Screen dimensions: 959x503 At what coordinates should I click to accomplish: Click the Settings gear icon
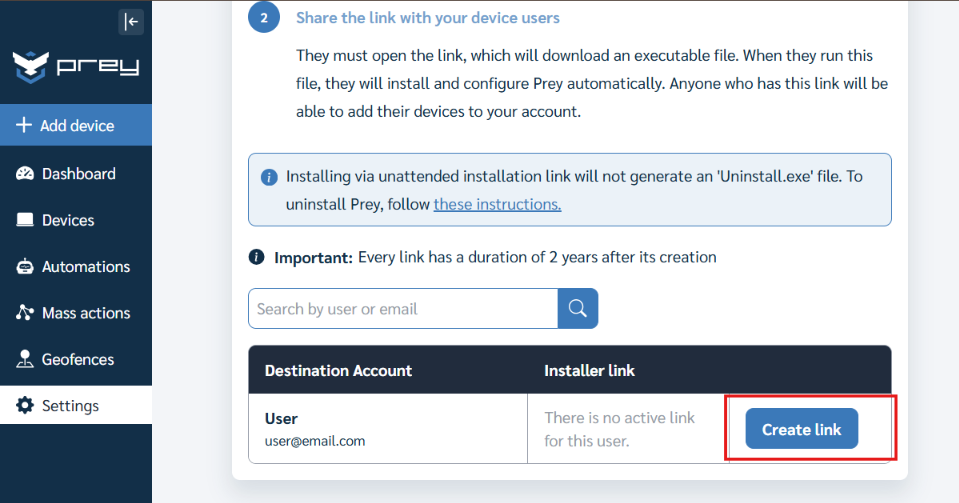pyautogui.click(x=25, y=405)
